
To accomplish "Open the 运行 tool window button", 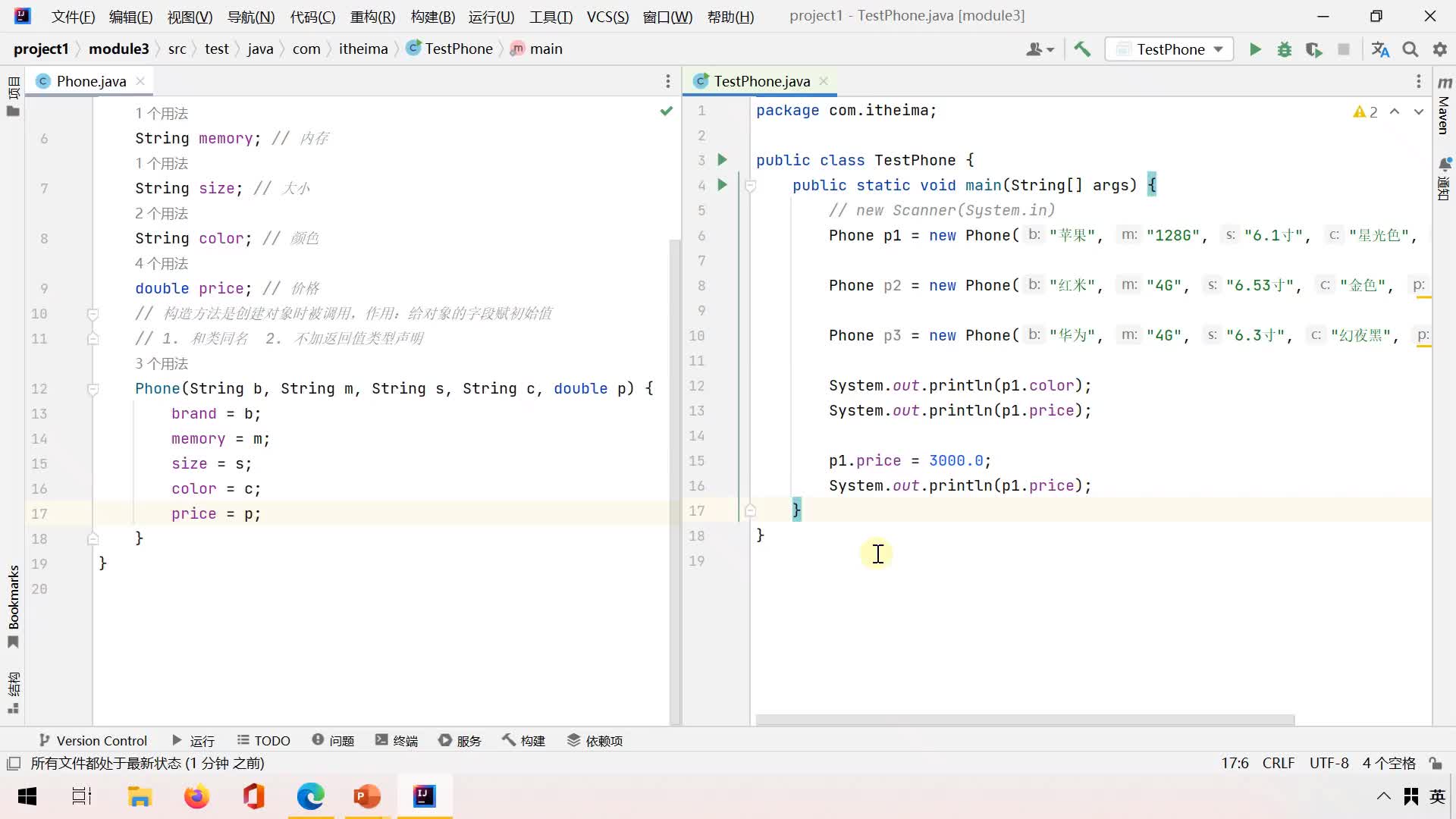I will 193,741.
